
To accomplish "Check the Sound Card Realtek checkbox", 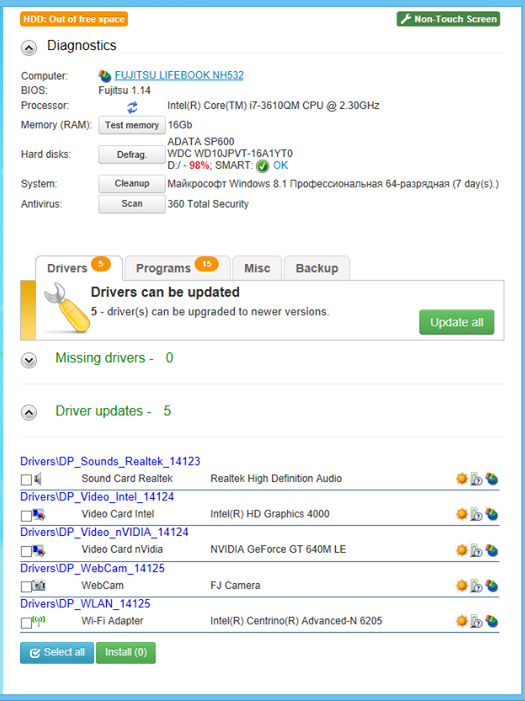I will tap(26, 480).
